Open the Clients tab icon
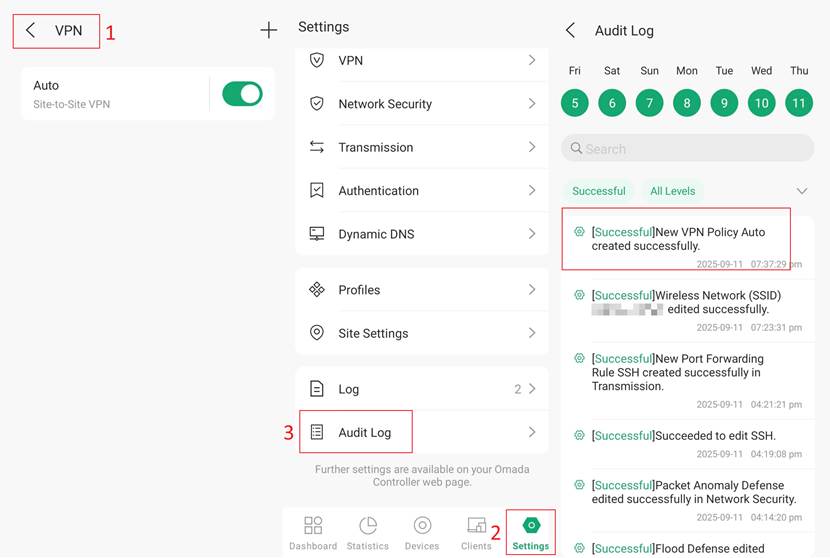Viewport: 830px width, 558px height. click(x=476, y=533)
